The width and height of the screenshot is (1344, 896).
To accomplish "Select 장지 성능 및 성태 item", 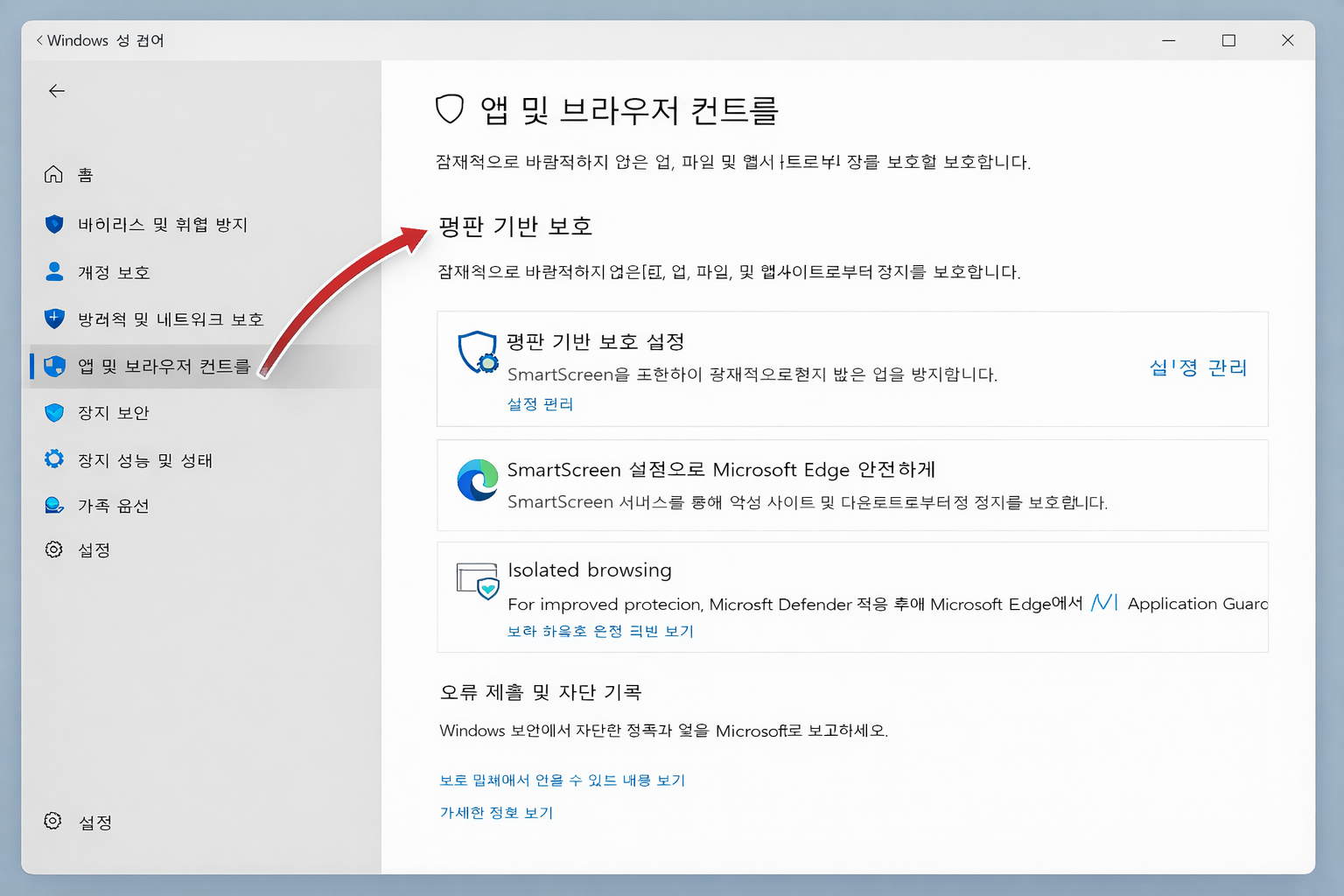I will pos(145,460).
